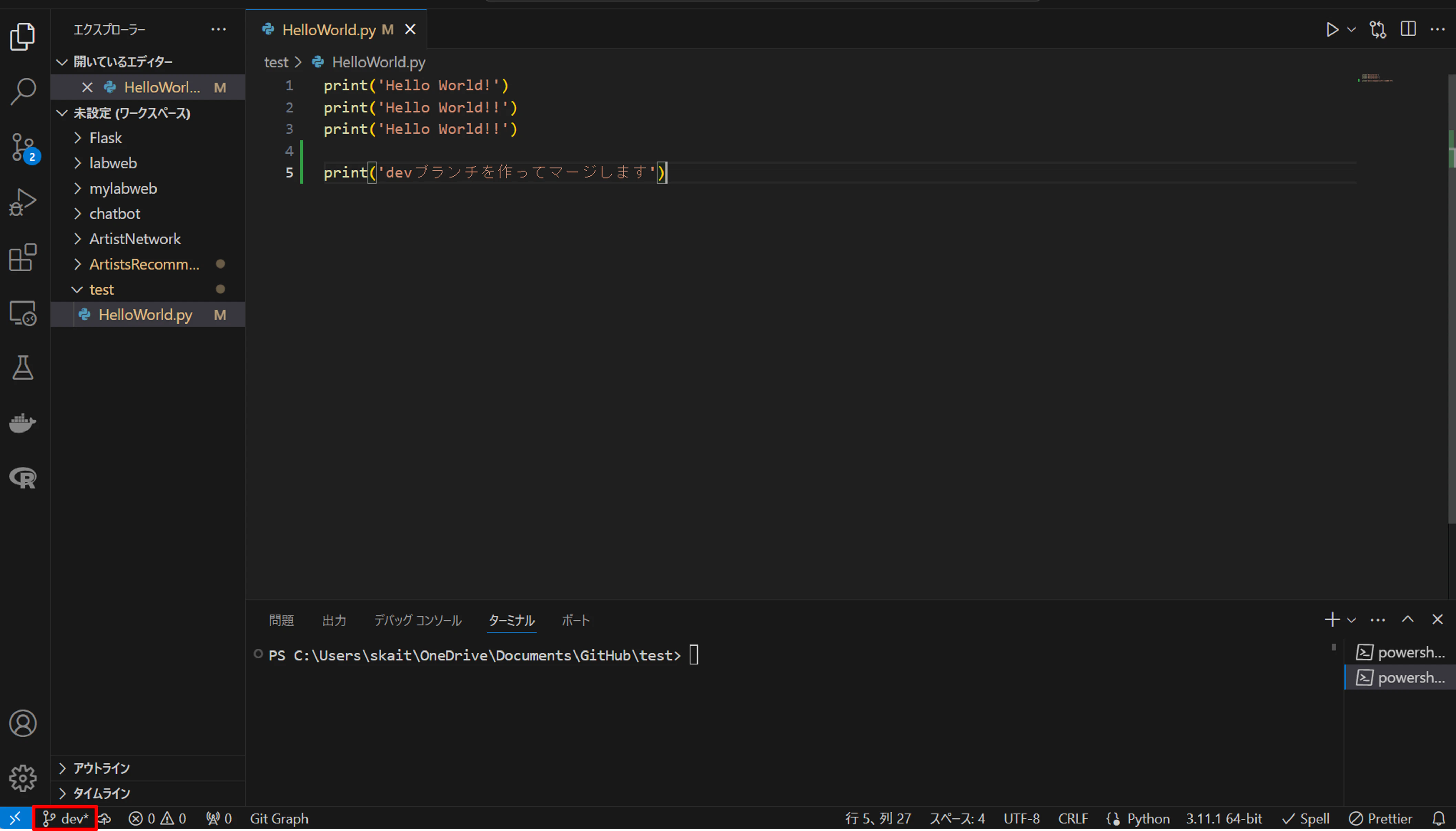The width and height of the screenshot is (1456, 831).
Task: Close HelloWorld.py in Open Editors list
Action: [x=87, y=87]
